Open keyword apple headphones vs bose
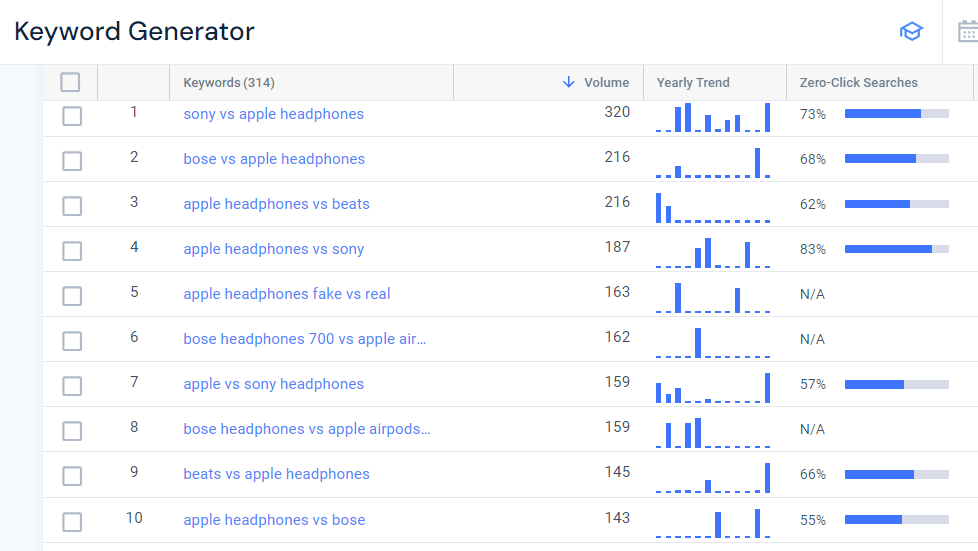Screen dimensions: 978x551 274,520
